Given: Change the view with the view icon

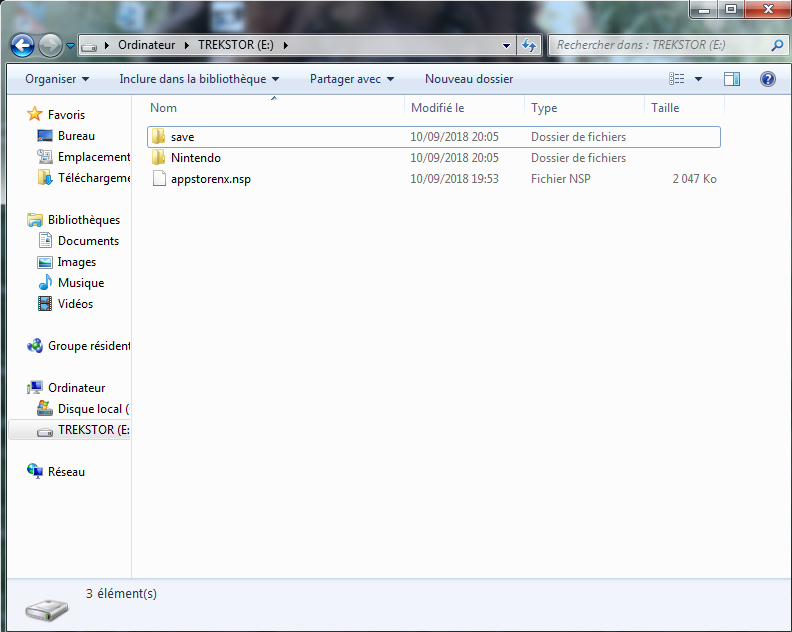Looking at the screenshot, I should coord(677,79).
